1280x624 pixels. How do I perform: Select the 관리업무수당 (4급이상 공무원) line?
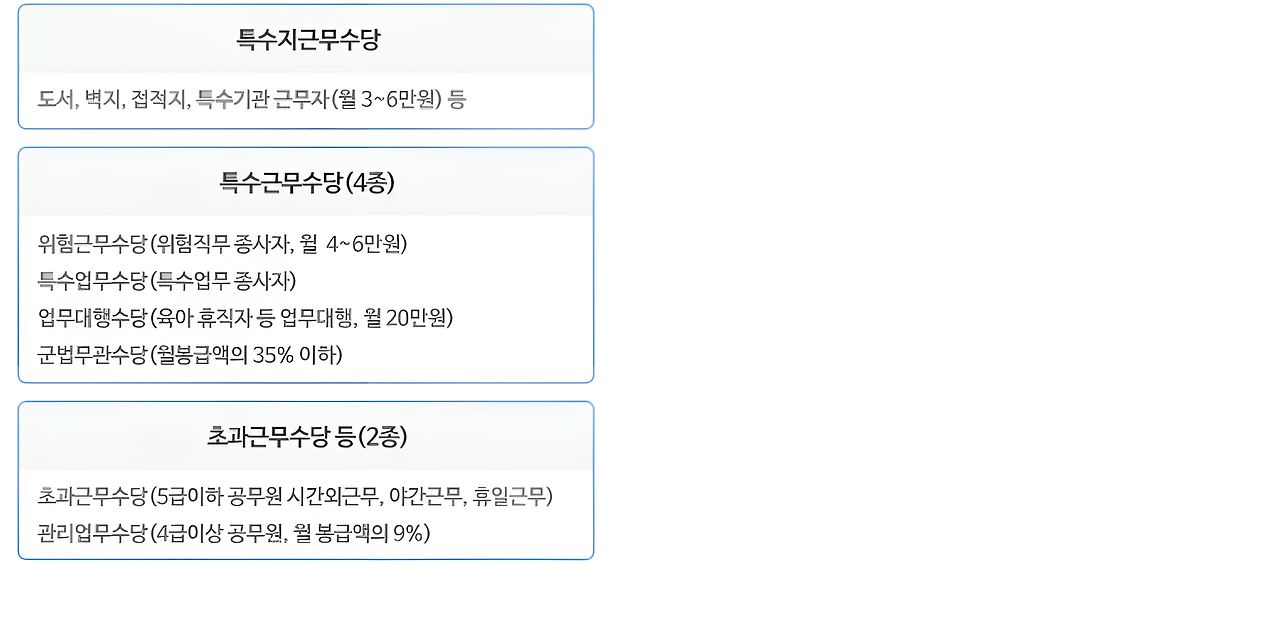coord(234,534)
